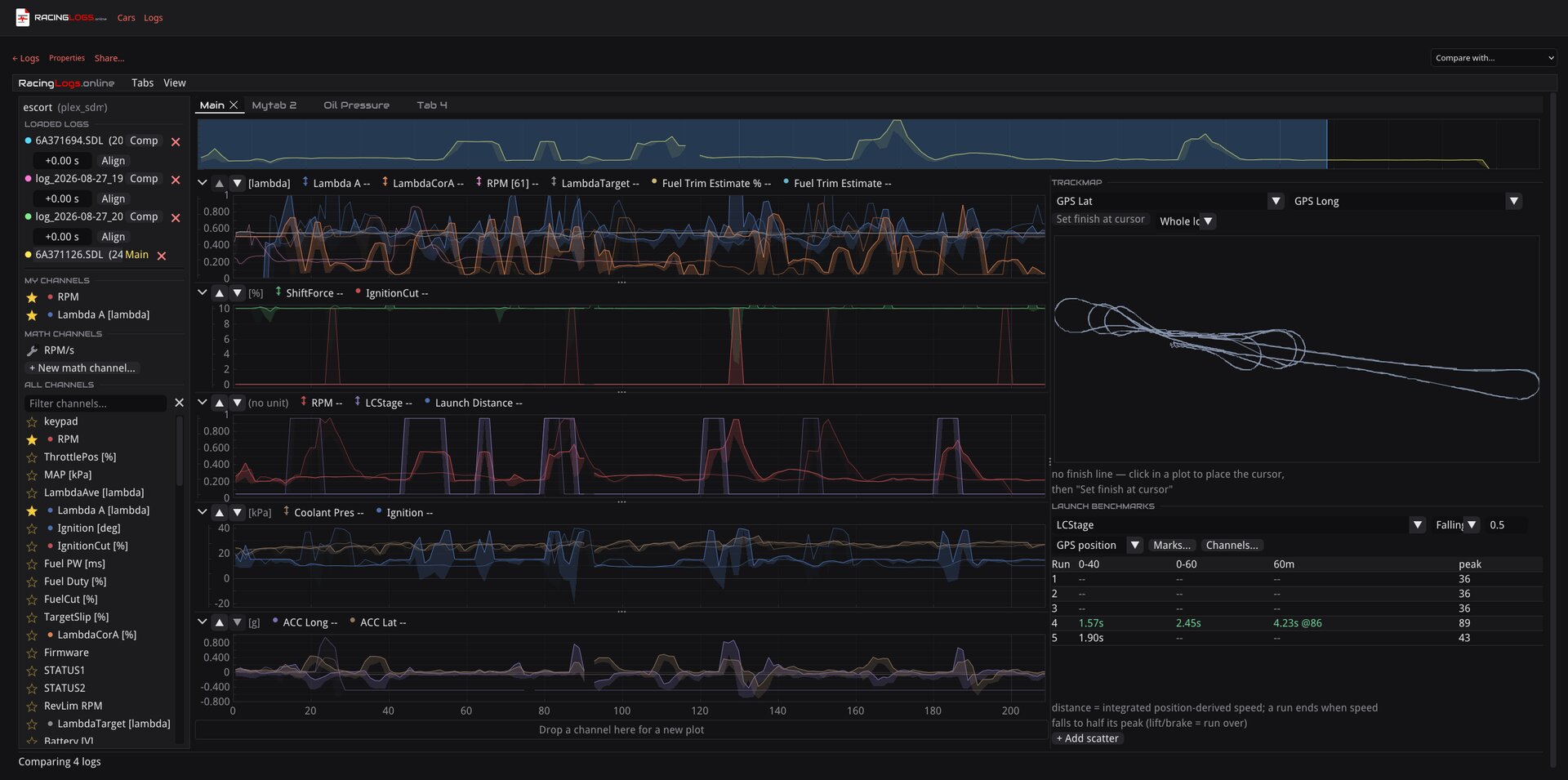
Task: Star the MAP [kPa] channel
Action: click(x=32, y=475)
